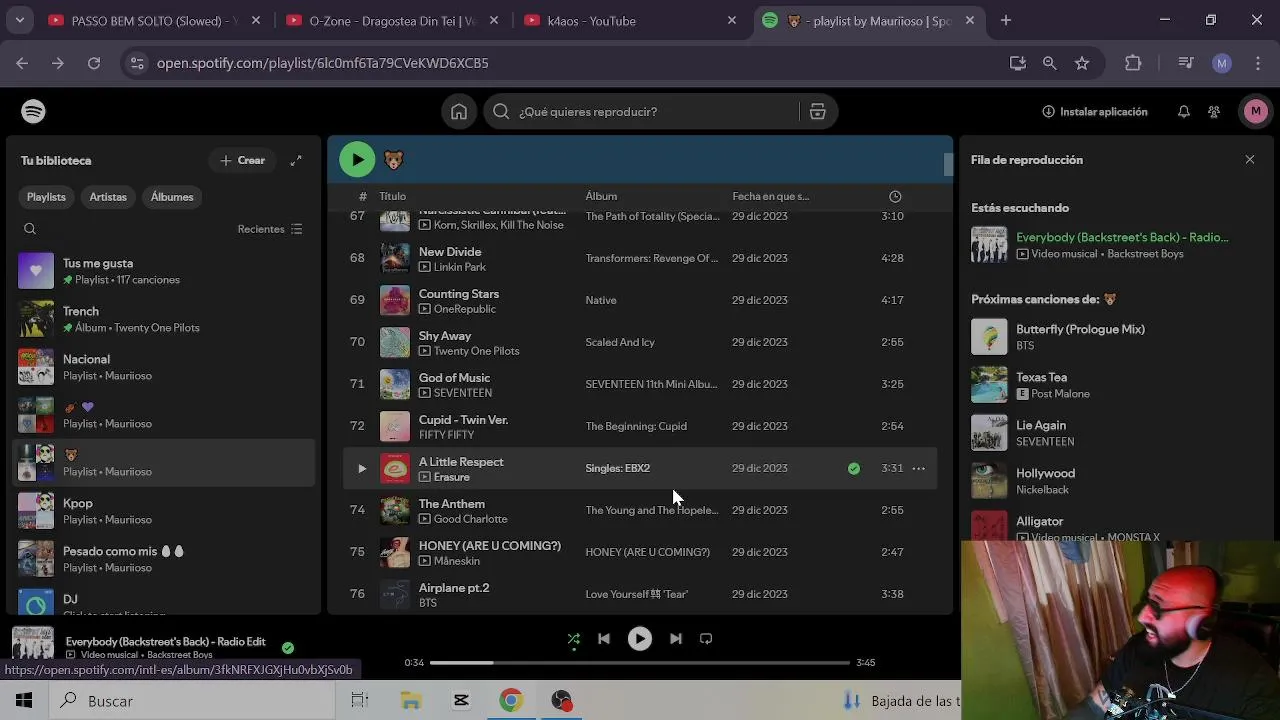Filter library by Artistas

[x=108, y=197]
